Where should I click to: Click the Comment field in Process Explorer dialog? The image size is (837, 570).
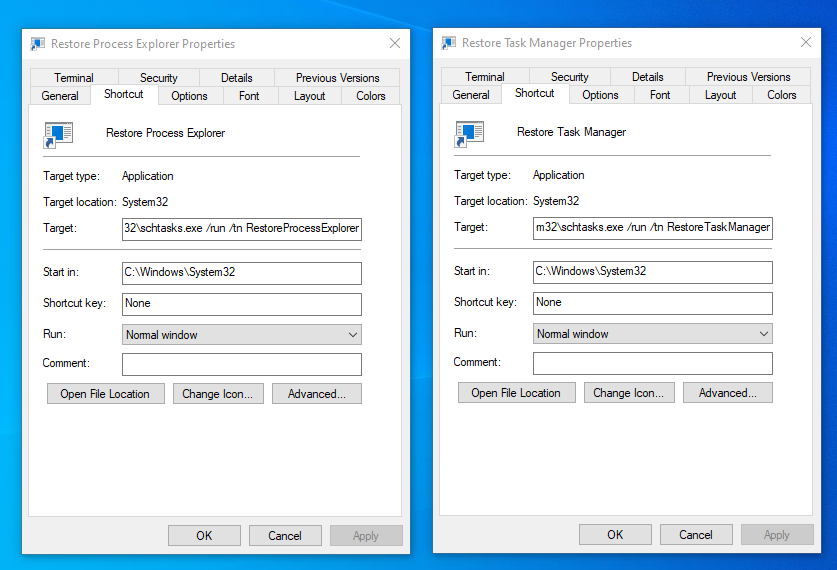tap(242, 365)
